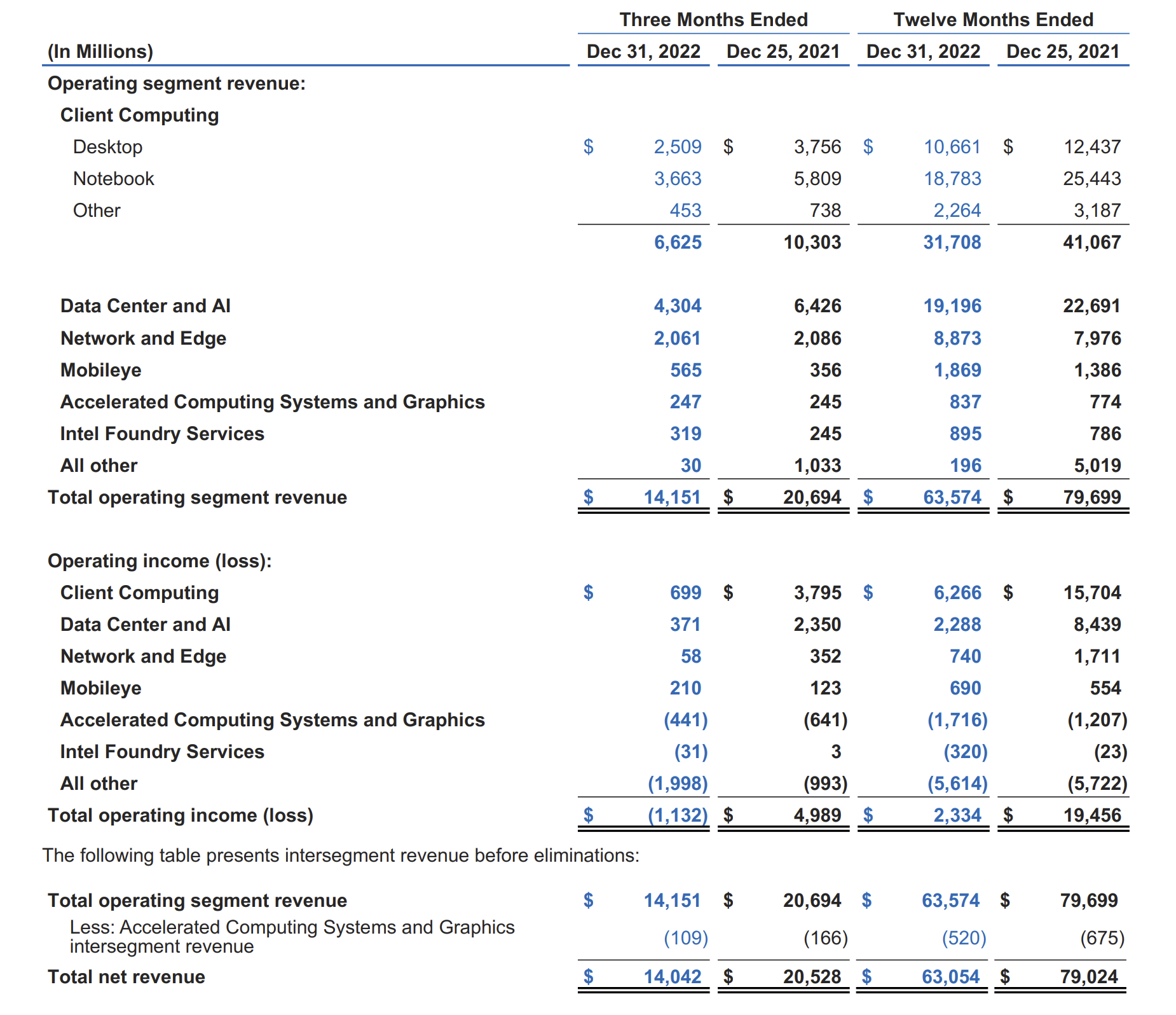Select Data Center and AI income 371
Image resolution: width=1176 pixels, height=1015 pixels.
pos(685,625)
